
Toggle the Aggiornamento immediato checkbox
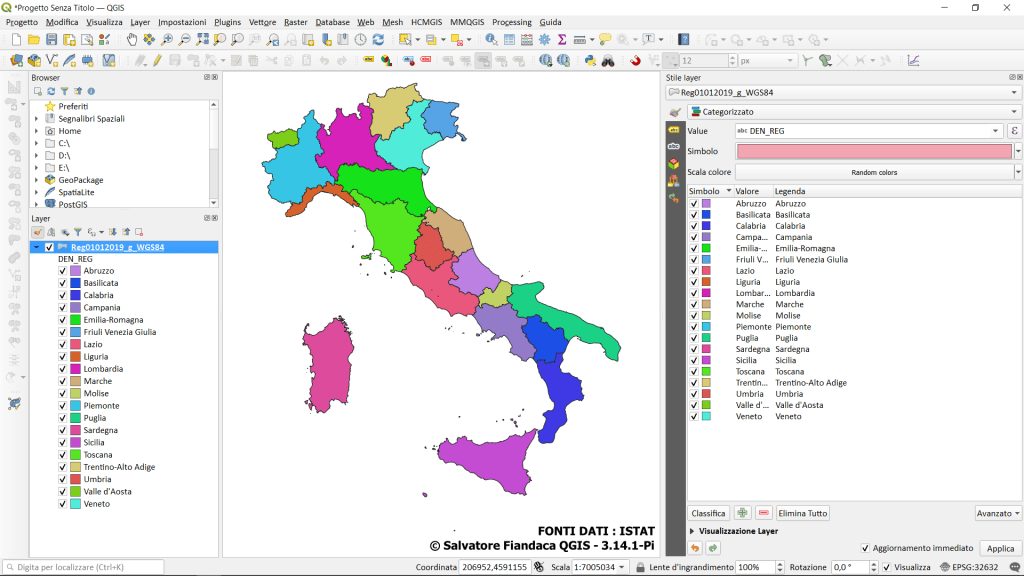[865, 548]
